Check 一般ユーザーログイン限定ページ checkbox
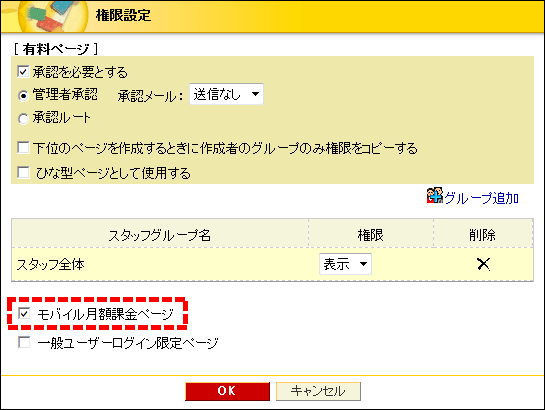545x410 pixels. coord(24,342)
